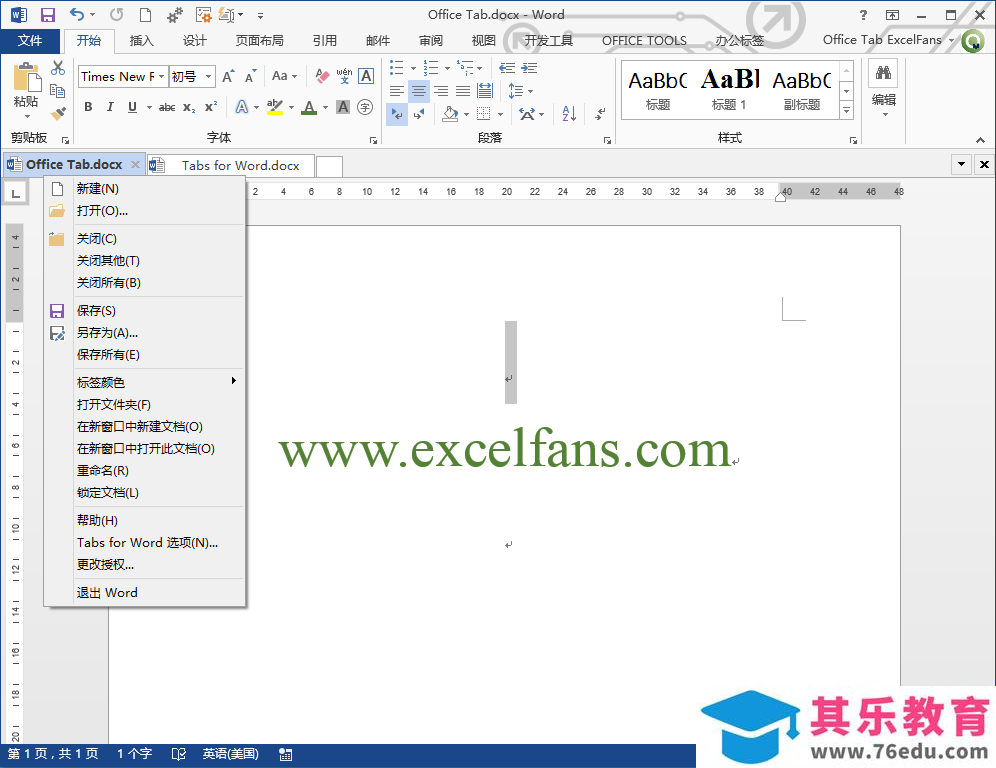Apply font color A swatch
This screenshot has height=768, width=996.
[x=309, y=107]
